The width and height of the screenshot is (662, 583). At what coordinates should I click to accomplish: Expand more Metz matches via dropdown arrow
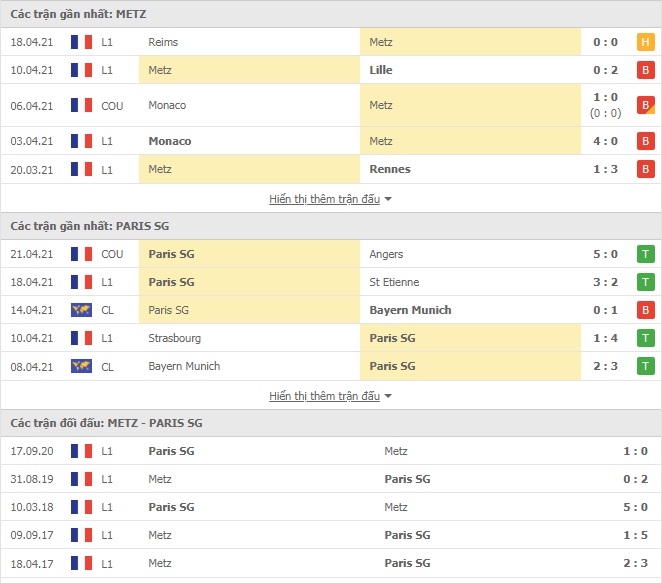(x=388, y=199)
